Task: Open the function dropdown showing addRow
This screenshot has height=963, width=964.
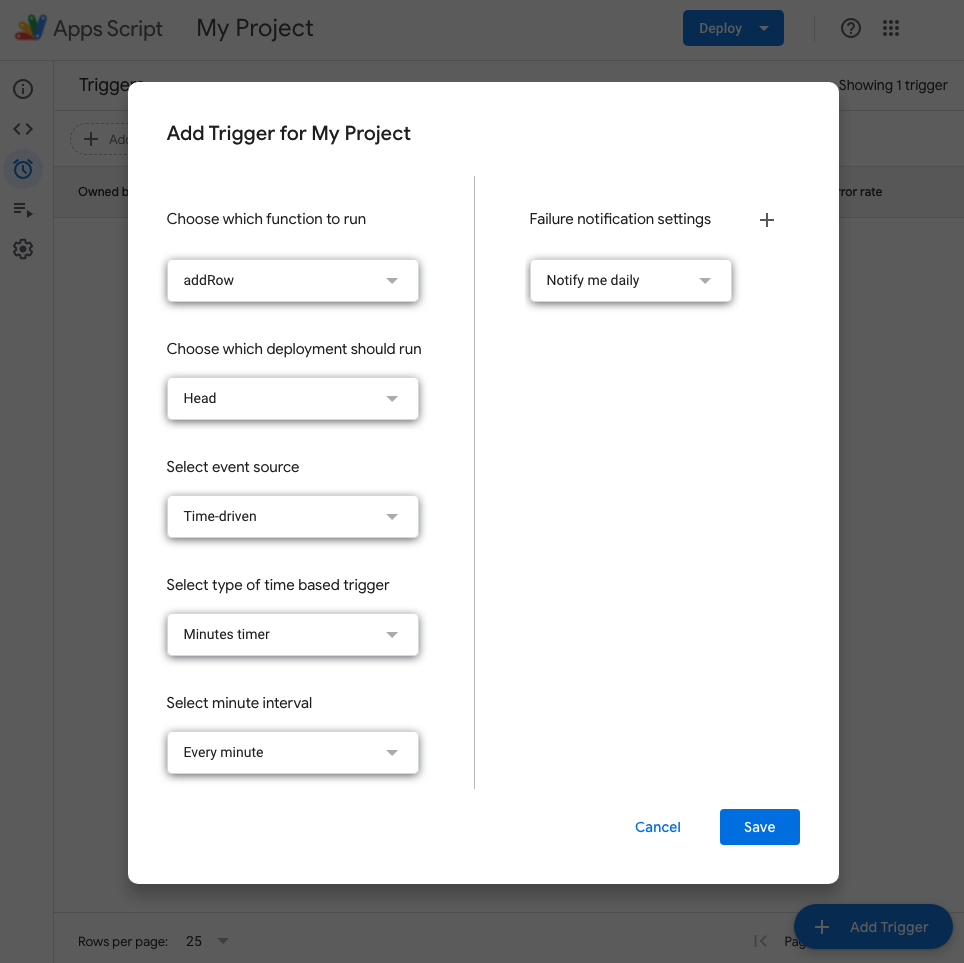Action: 292,280
